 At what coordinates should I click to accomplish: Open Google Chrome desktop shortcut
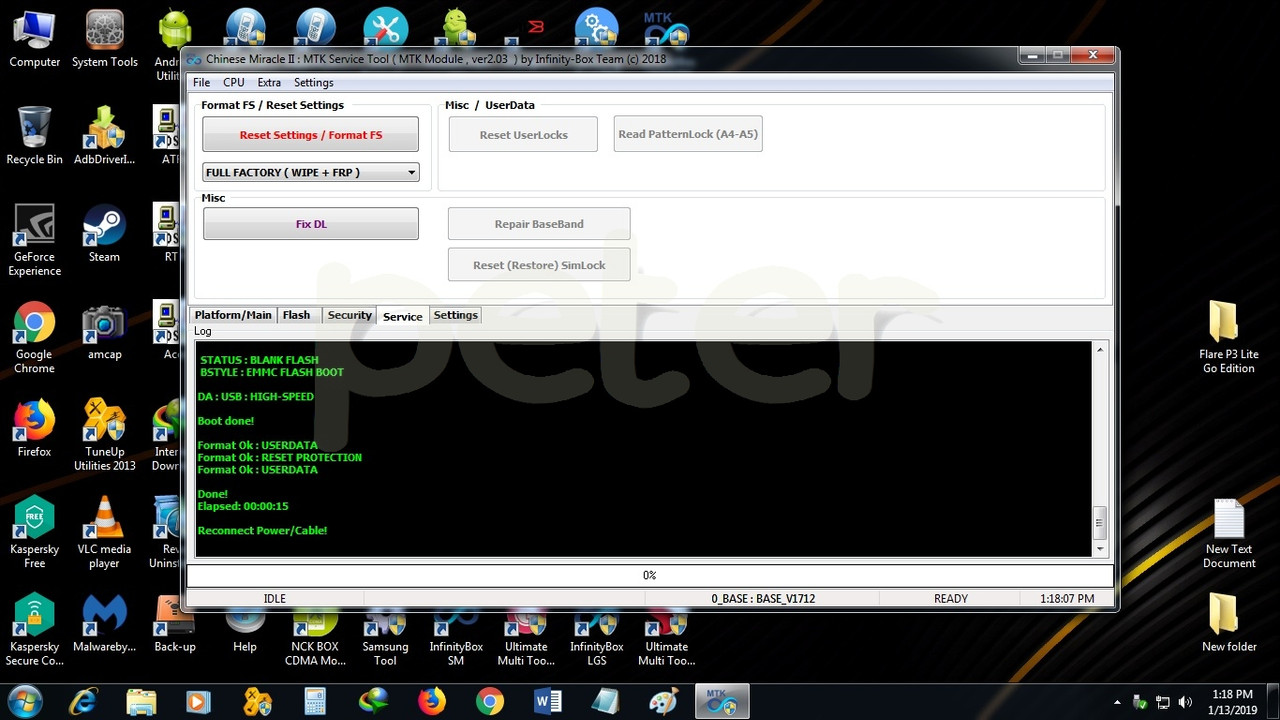click(x=34, y=338)
